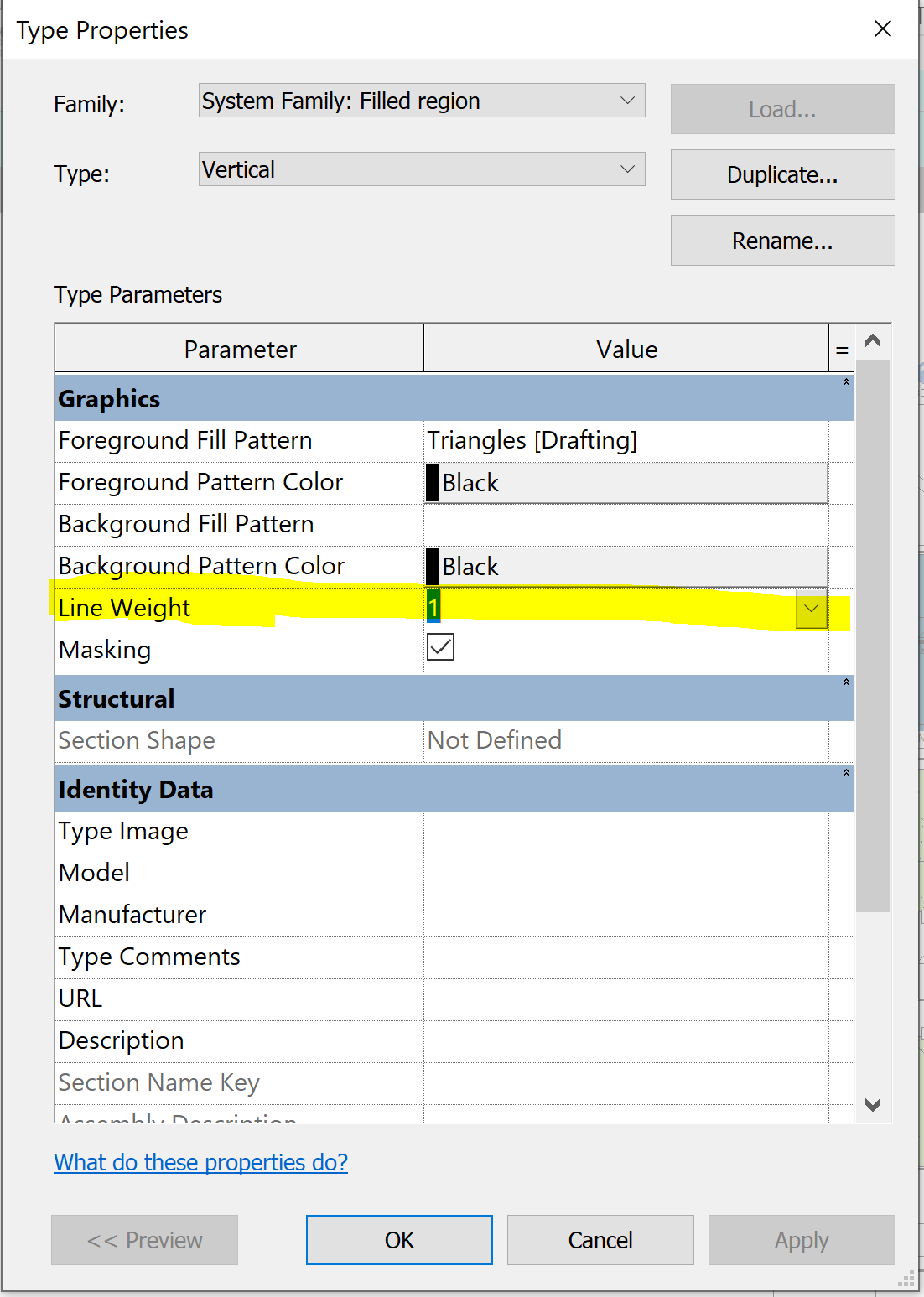Screen dimensions: 924x1297
Task: Open the Family dropdown
Action: point(627,100)
